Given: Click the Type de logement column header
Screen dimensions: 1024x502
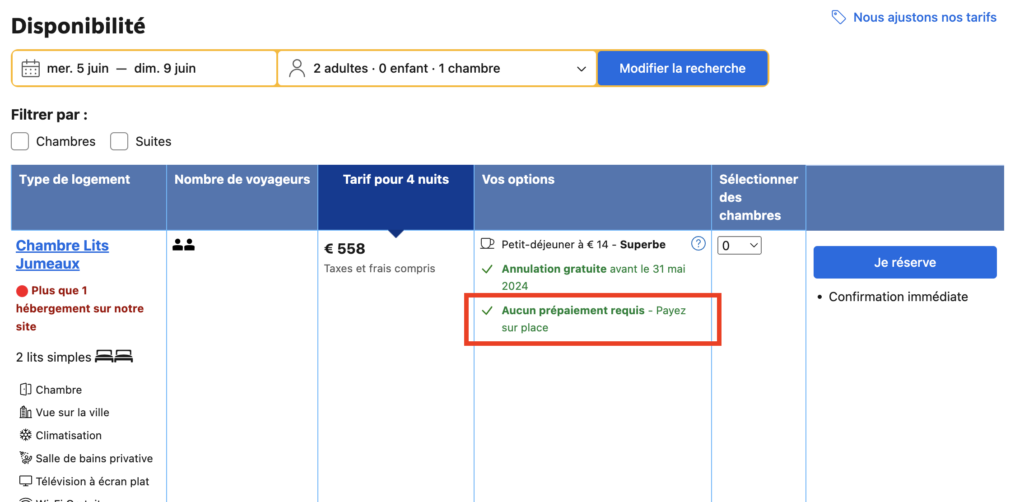Looking at the screenshot, I should tap(75, 180).
